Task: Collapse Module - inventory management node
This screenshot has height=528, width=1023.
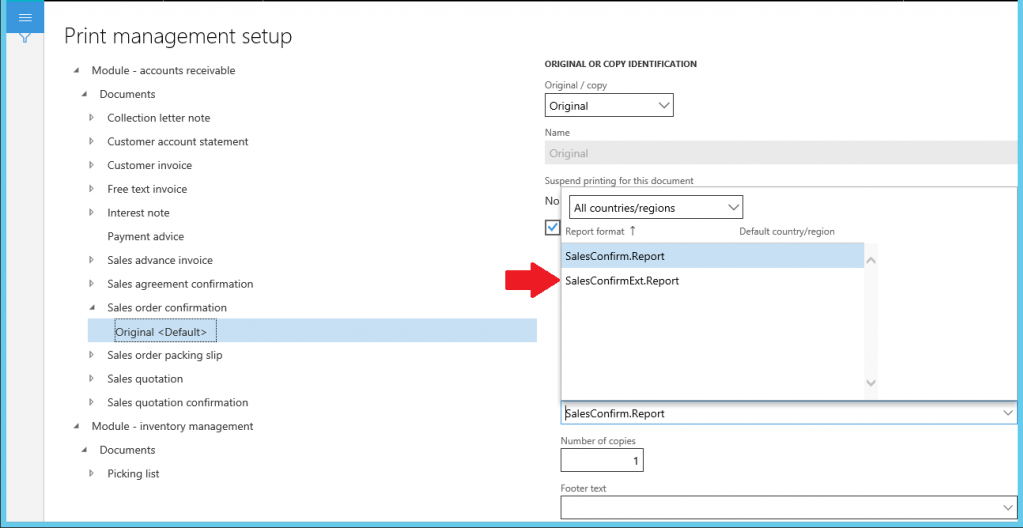Action: pyautogui.click(x=76, y=426)
